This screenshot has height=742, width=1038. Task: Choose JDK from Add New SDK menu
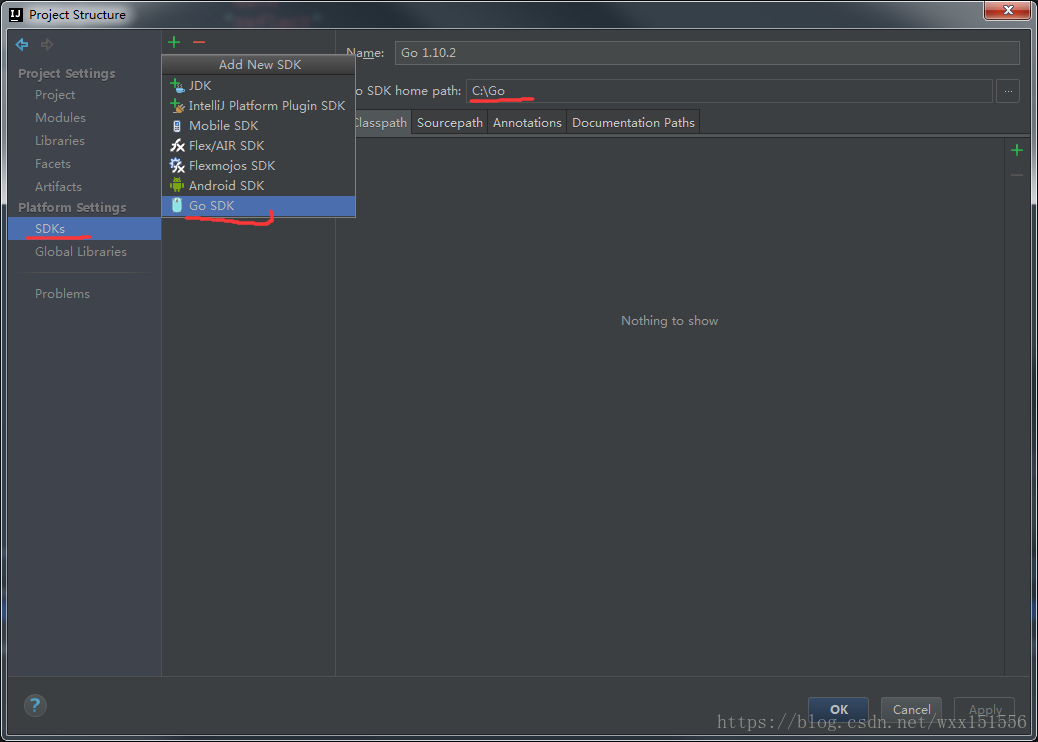[x=258, y=85]
